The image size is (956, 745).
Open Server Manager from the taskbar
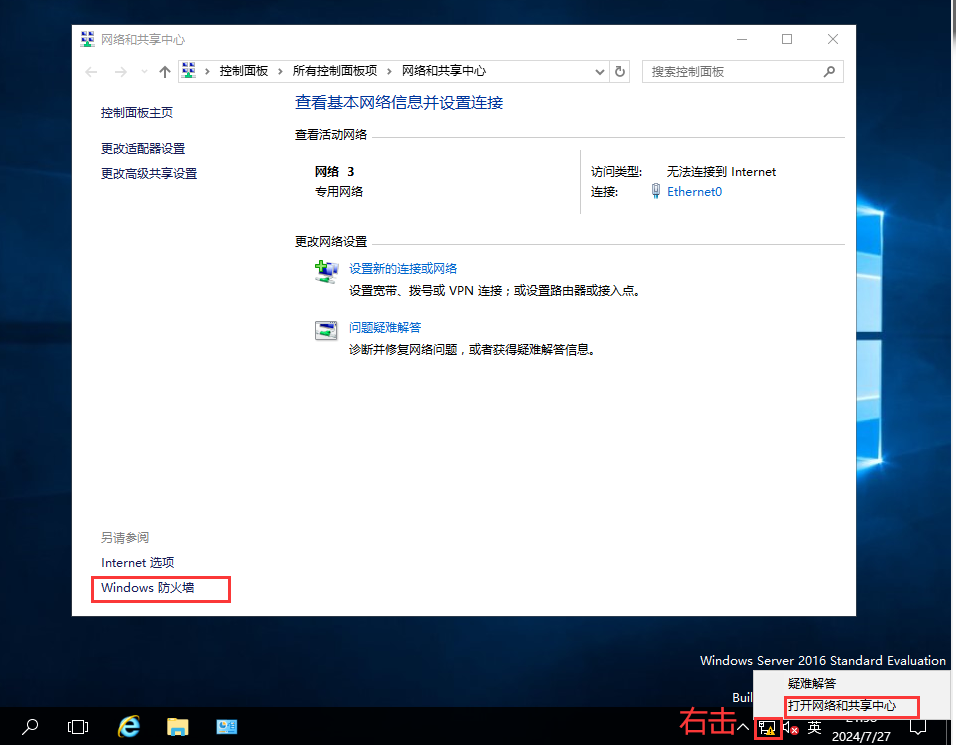(x=226, y=727)
